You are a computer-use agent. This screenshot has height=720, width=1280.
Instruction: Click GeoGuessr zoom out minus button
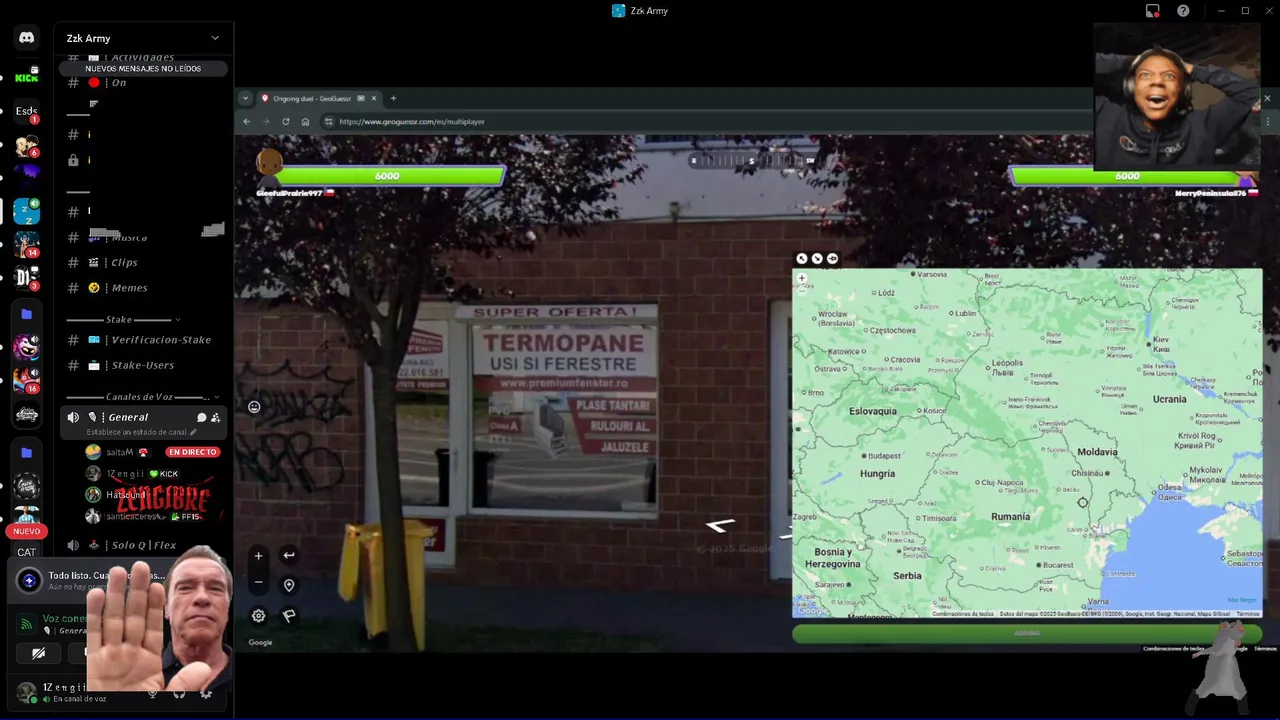point(258,582)
